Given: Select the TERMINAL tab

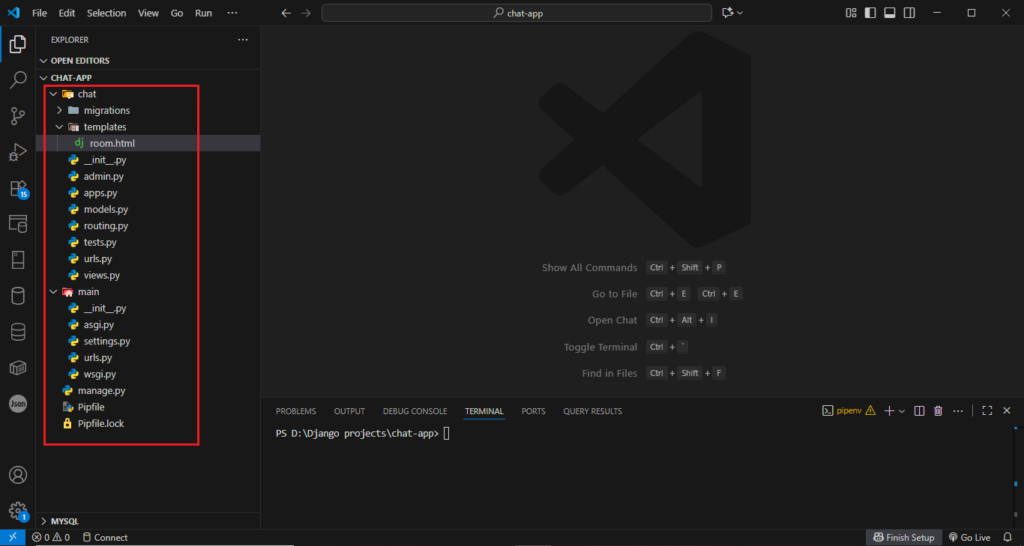Looking at the screenshot, I should pos(484,411).
